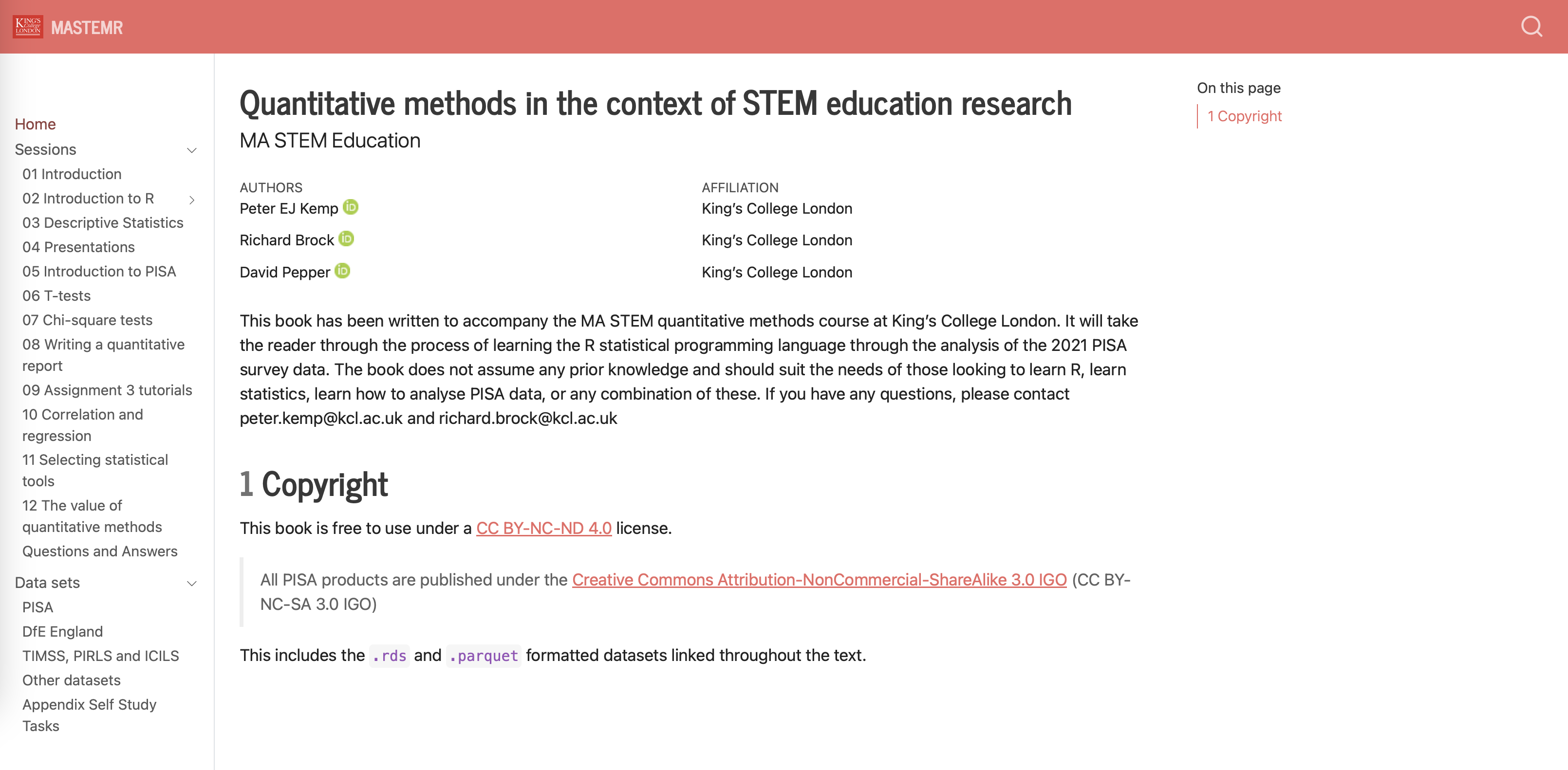
Task: Open TIMSS, PIRLS and ICILS page
Action: coord(101,656)
